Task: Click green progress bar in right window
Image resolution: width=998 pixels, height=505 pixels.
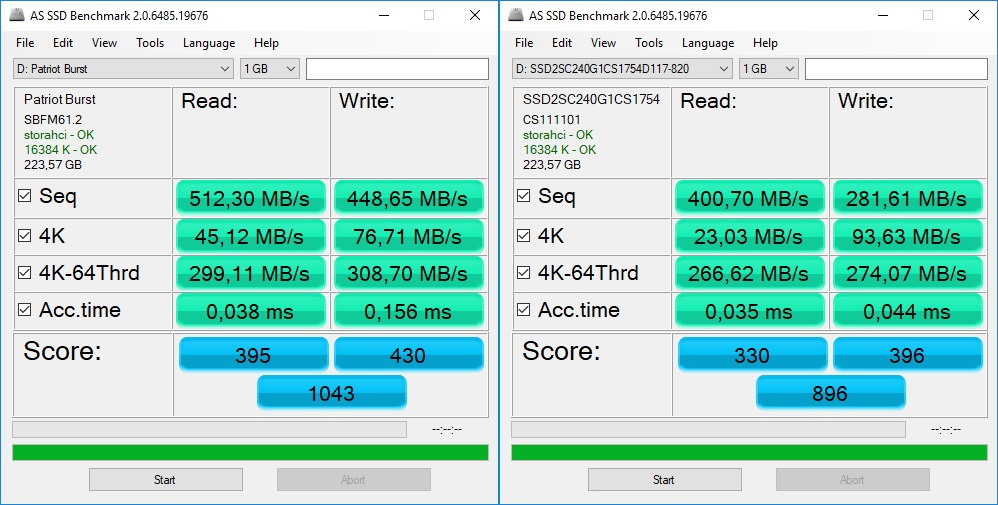Action: tap(749, 452)
